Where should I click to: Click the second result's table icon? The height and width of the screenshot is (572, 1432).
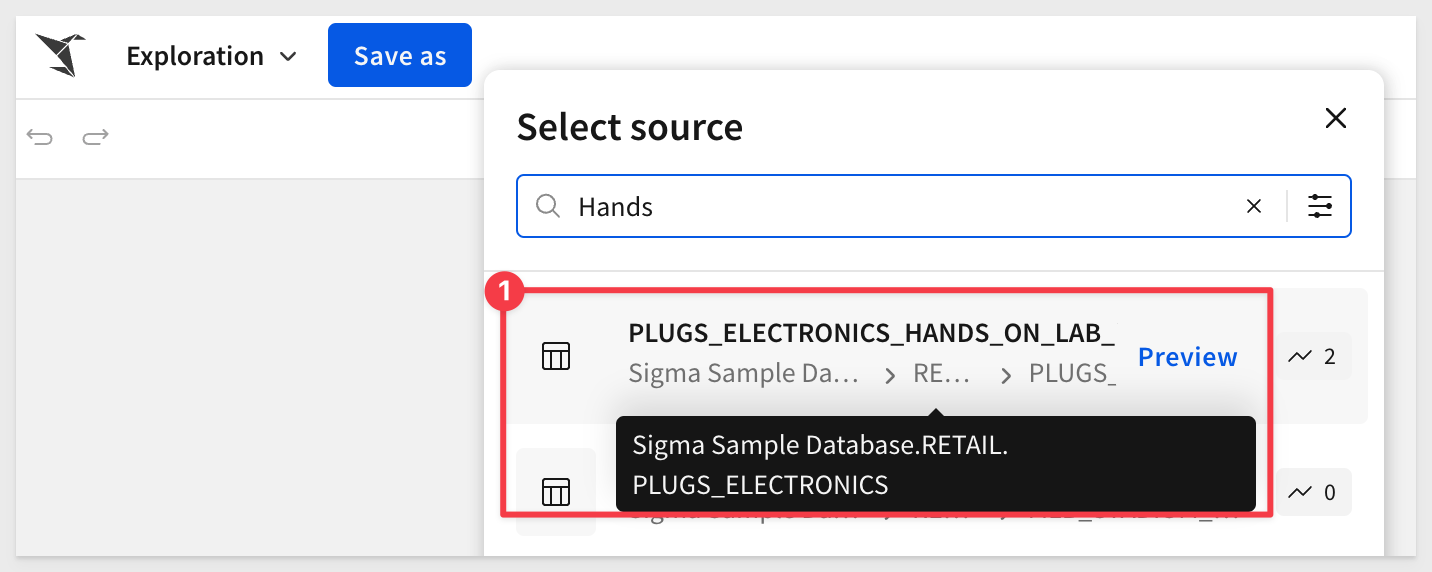pyautogui.click(x=556, y=491)
